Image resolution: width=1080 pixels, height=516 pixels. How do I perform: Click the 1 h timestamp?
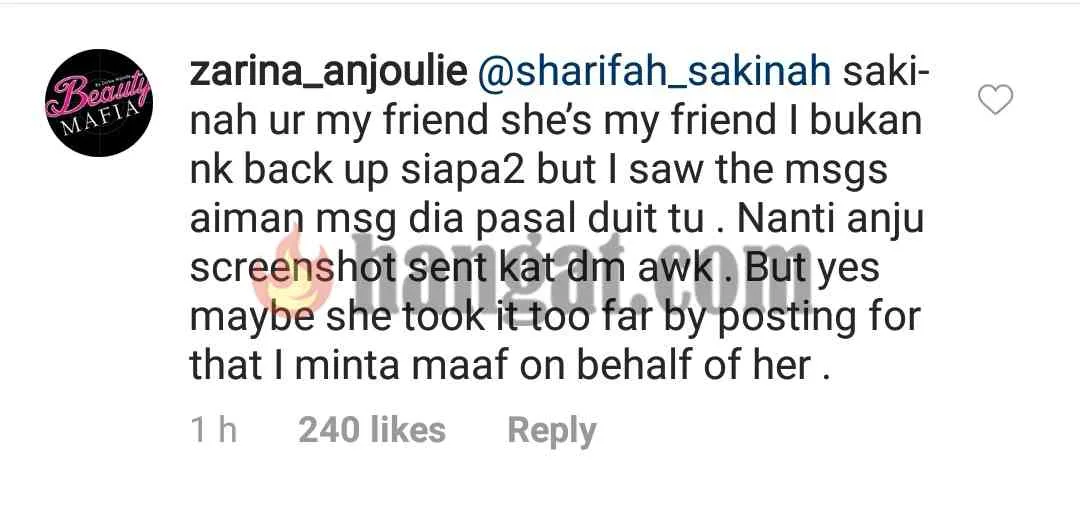pyautogui.click(x=214, y=431)
